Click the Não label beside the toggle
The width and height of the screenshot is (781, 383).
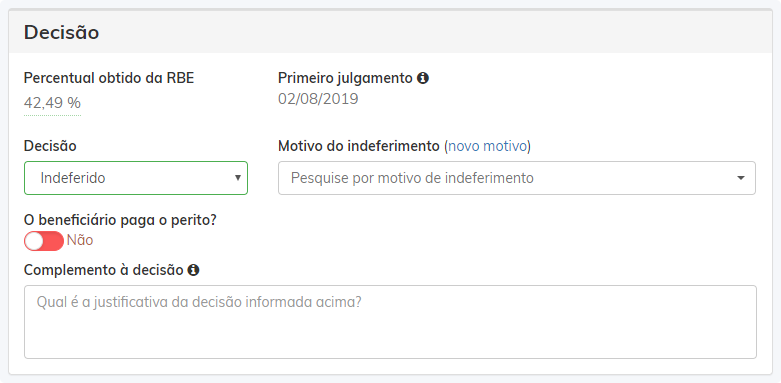pyautogui.click(x=80, y=241)
